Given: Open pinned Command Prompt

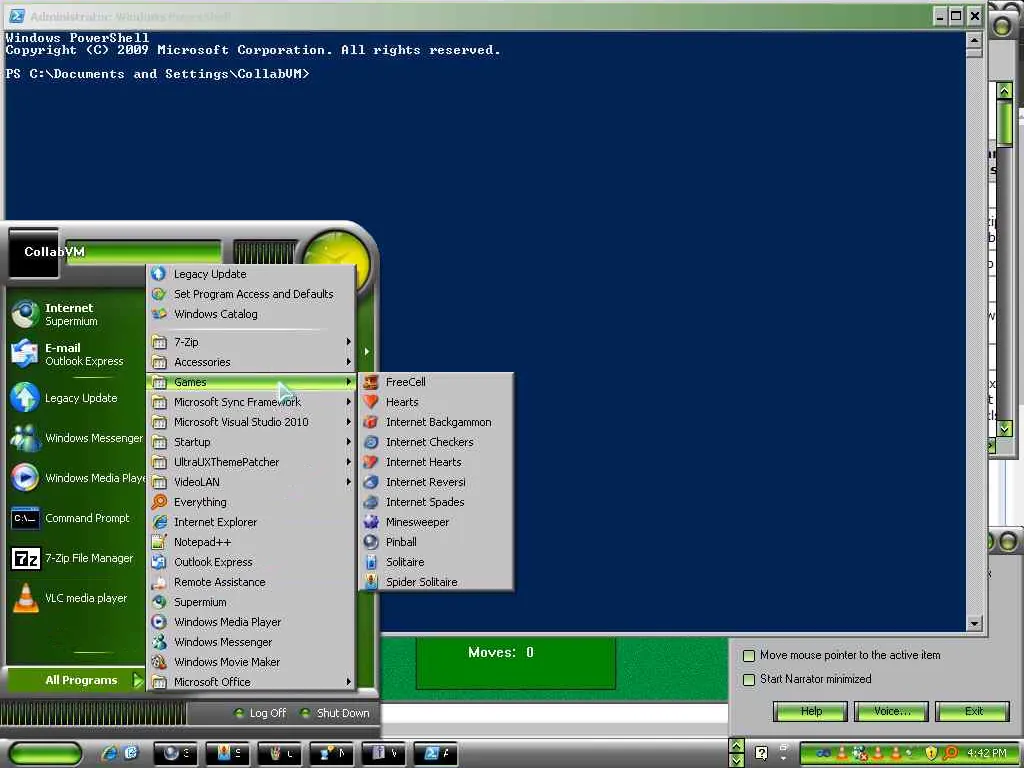Looking at the screenshot, I should click(x=75, y=519).
